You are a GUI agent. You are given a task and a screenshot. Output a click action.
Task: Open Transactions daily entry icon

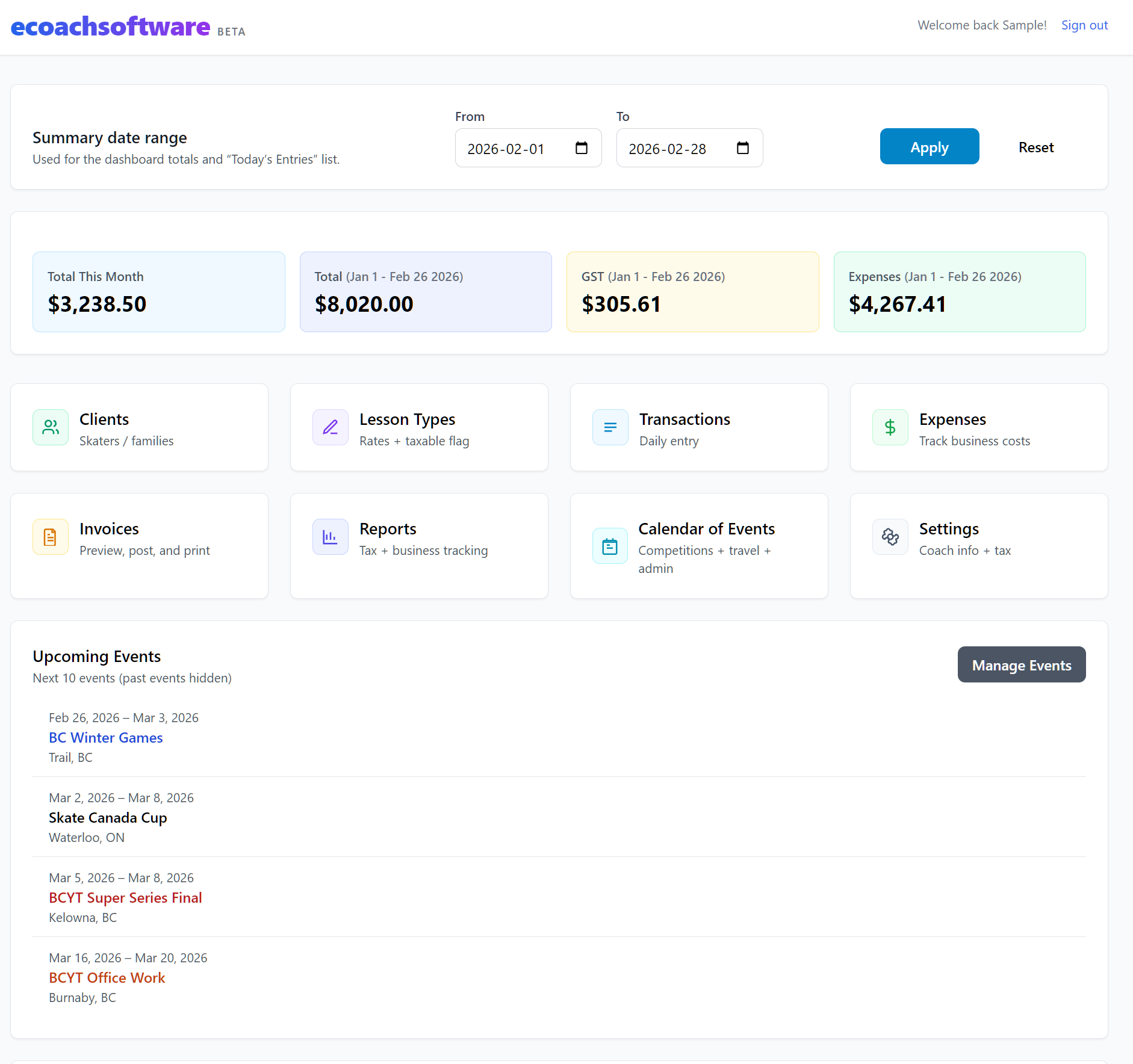pos(610,427)
